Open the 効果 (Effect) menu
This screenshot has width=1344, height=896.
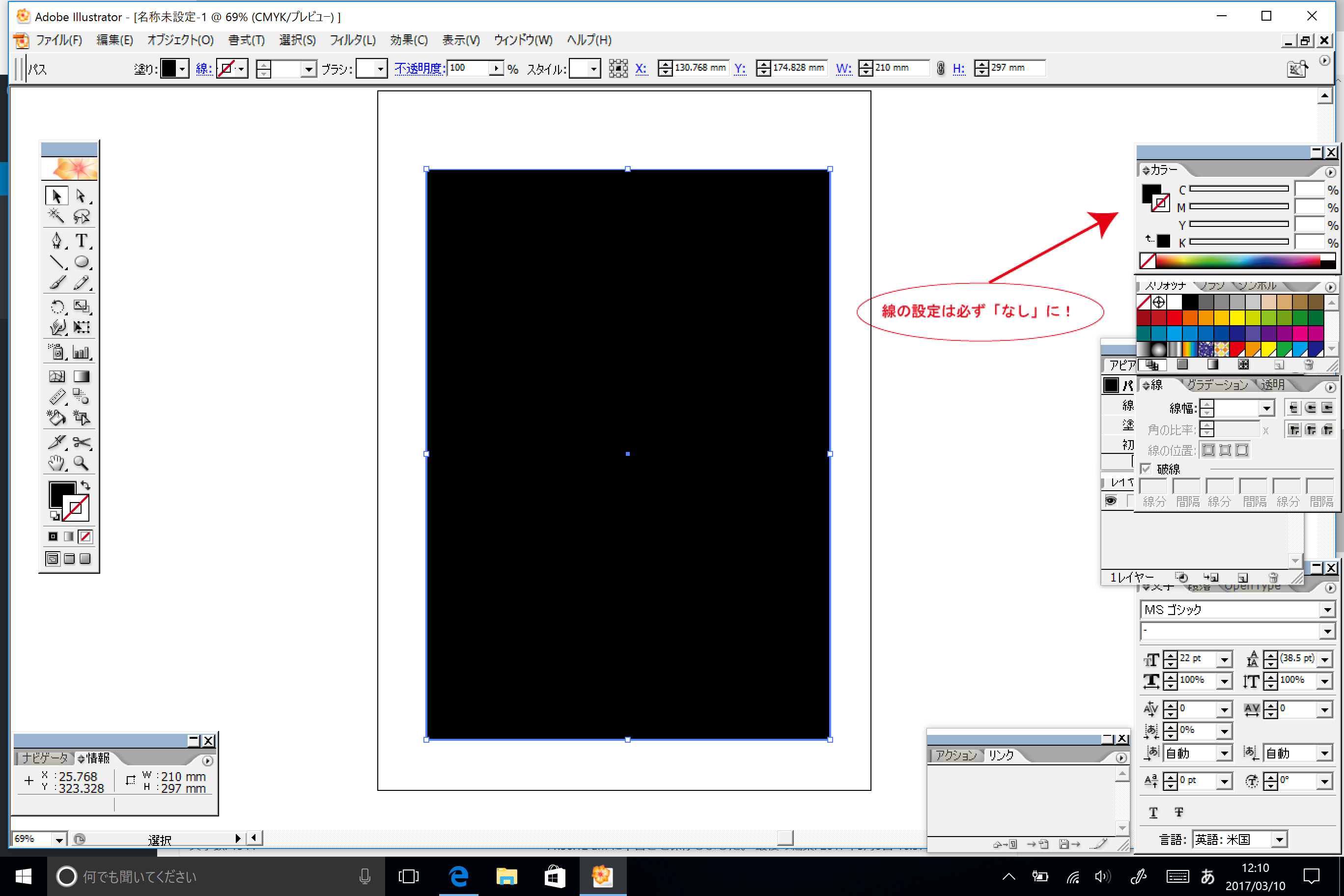tap(414, 40)
